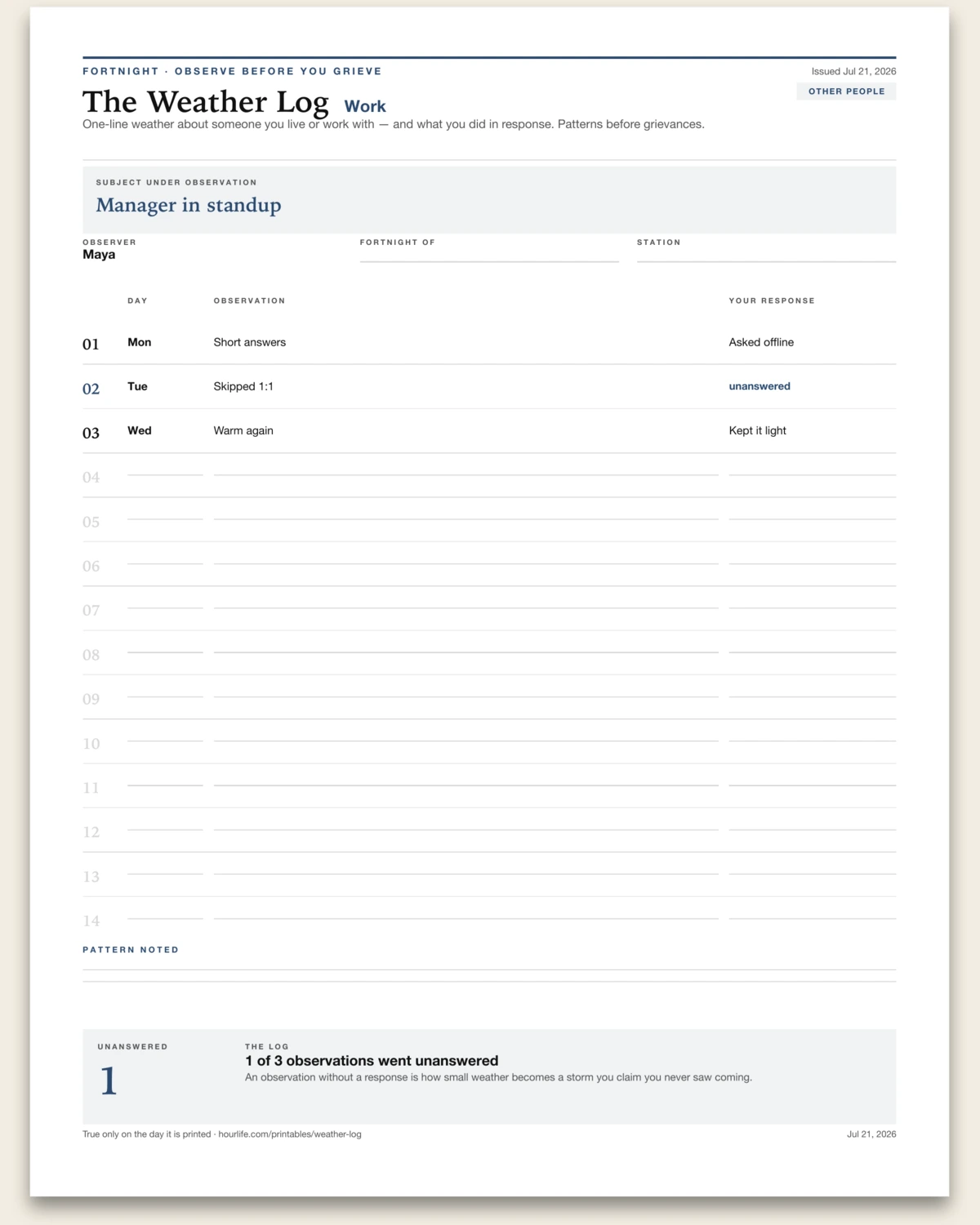Viewport: 980px width, 1225px height.
Task: Select the Warm again observation on Wednesday
Action: (243, 430)
